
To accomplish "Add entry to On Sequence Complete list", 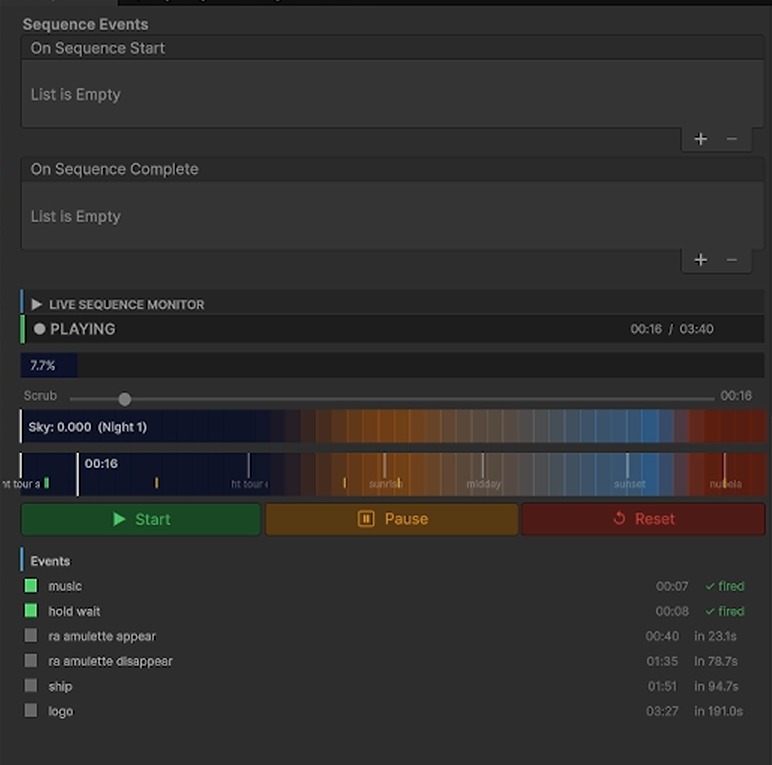I will coord(700,260).
